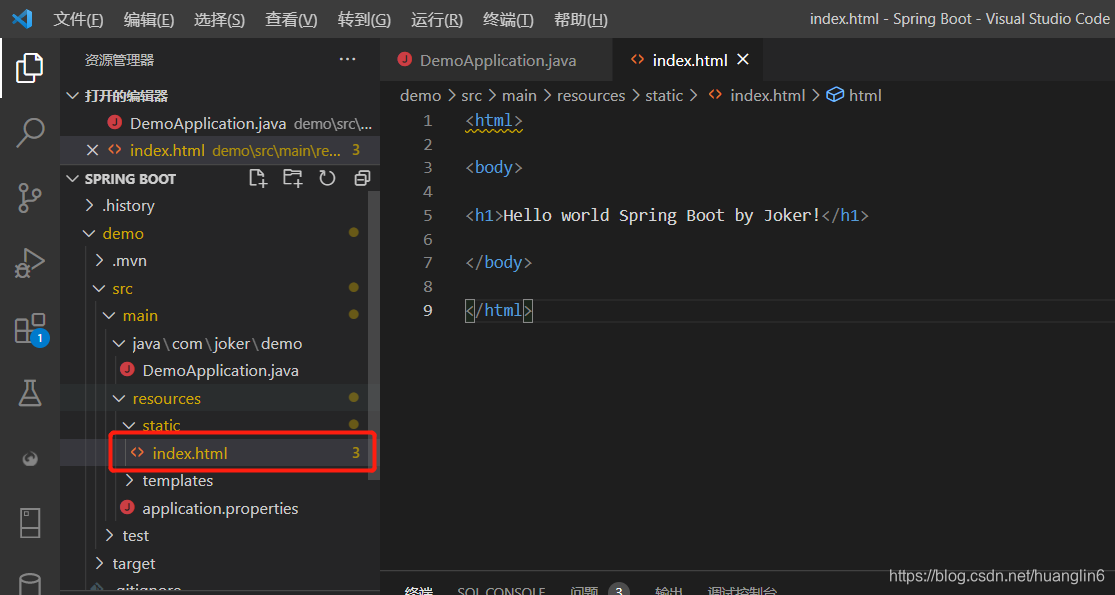This screenshot has width=1115, height=595.
Task: Open application.properties file
Action: [x=220, y=508]
